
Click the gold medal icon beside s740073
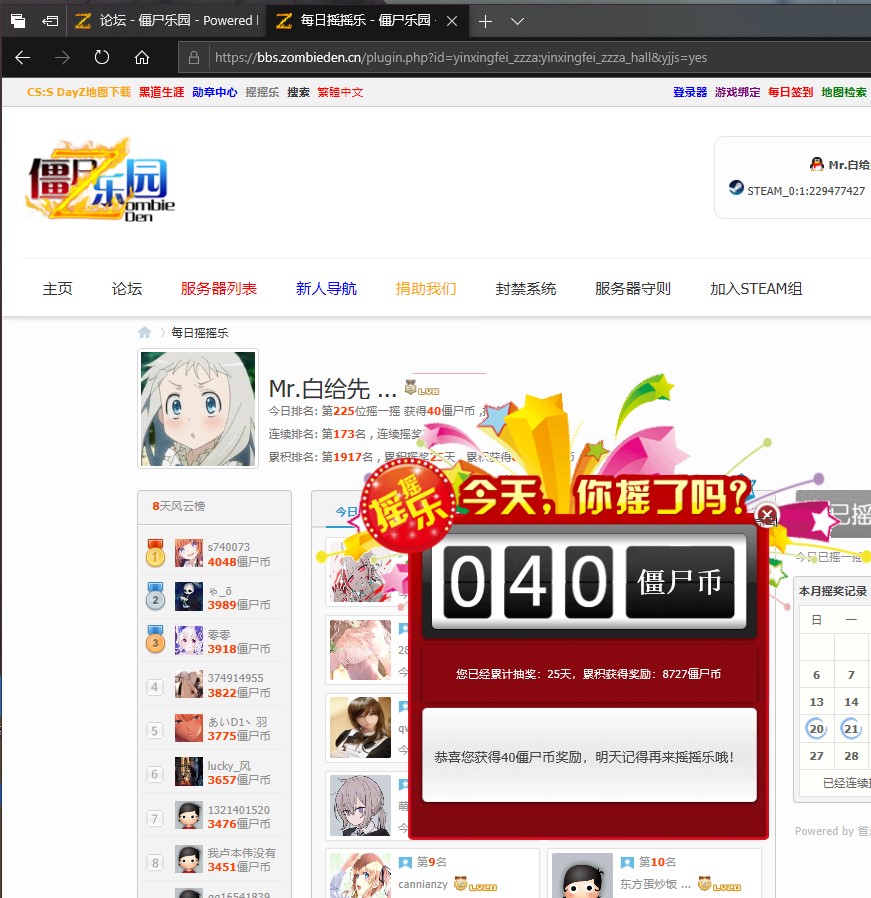155,553
